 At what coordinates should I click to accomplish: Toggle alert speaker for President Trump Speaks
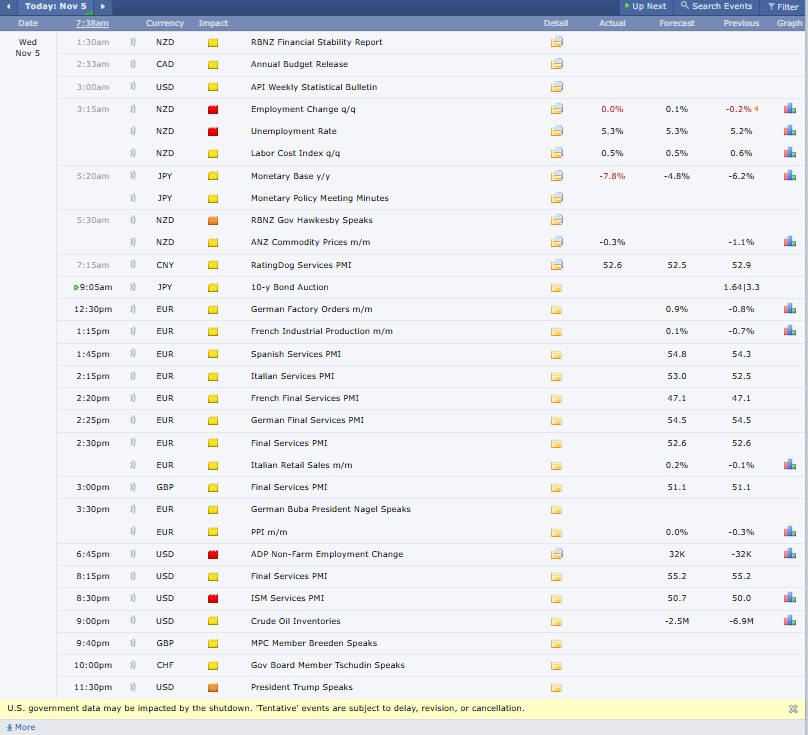[133, 687]
